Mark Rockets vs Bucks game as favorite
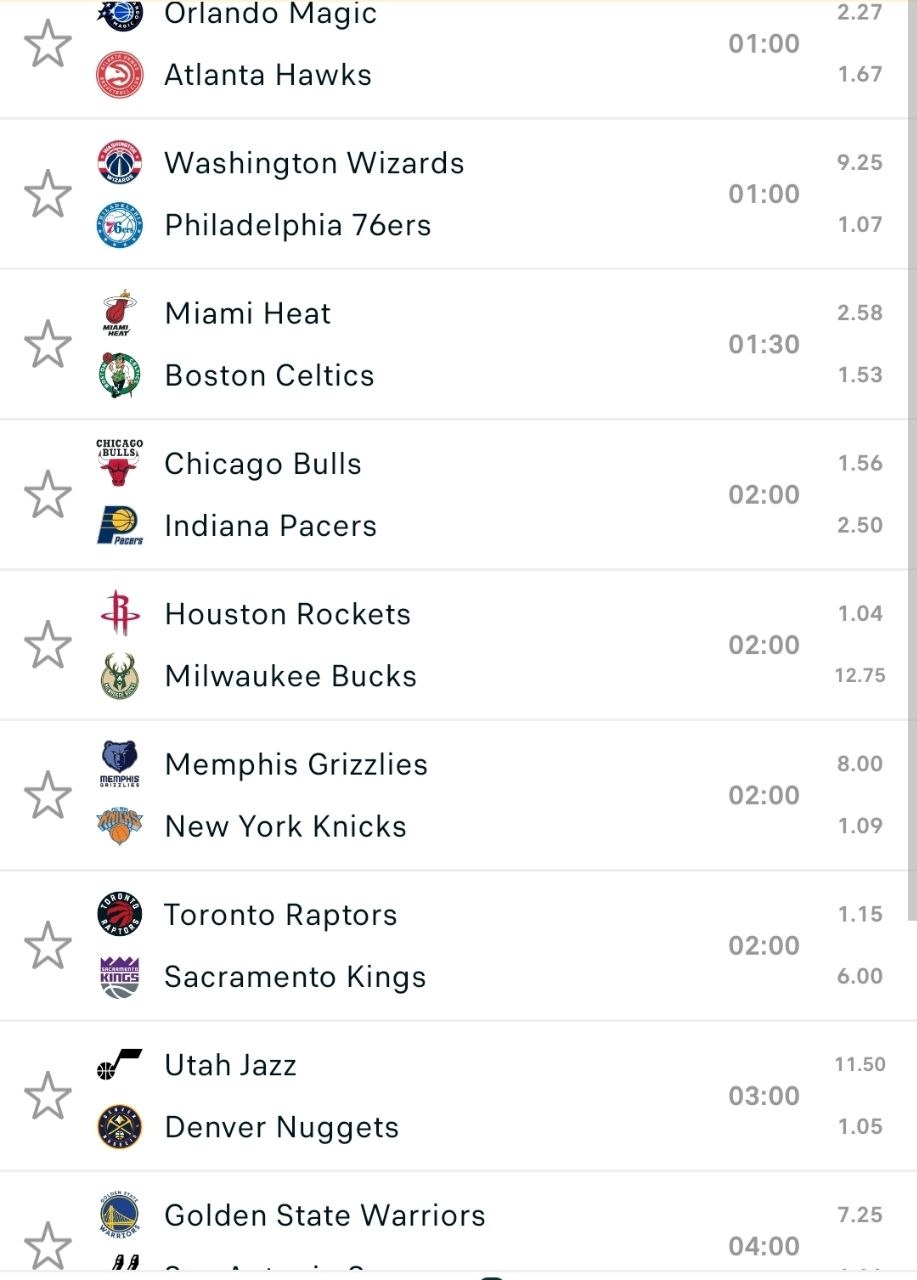This screenshot has height=1280, width=917. click(x=48, y=645)
